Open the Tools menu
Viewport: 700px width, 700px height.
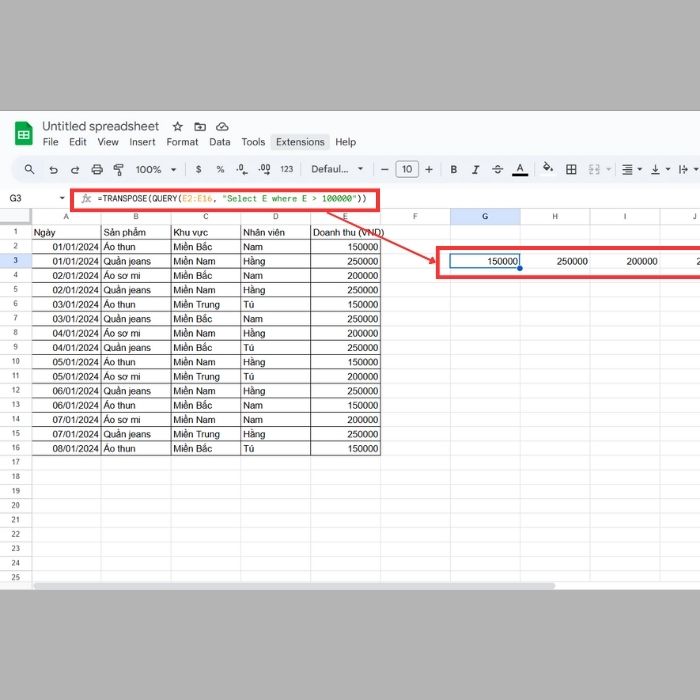coord(253,142)
